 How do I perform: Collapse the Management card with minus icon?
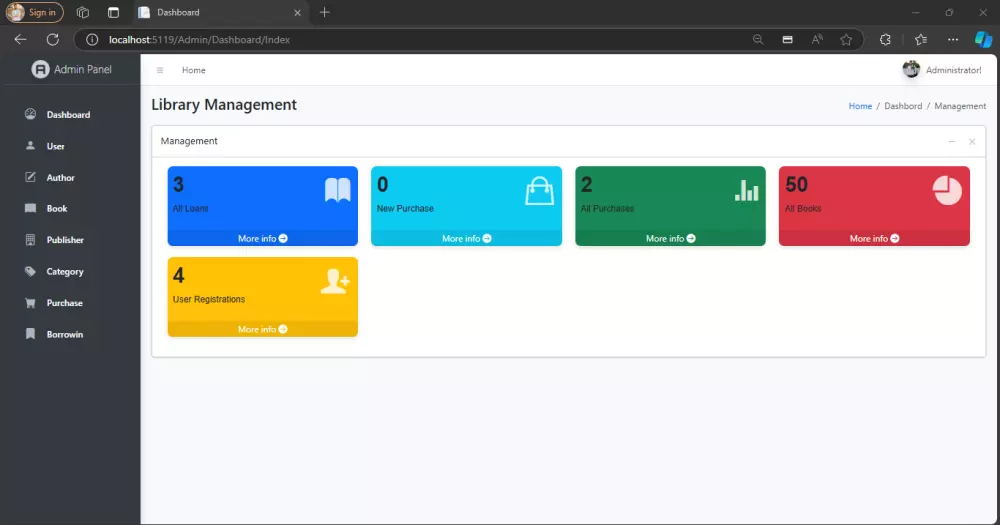pos(952,142)
